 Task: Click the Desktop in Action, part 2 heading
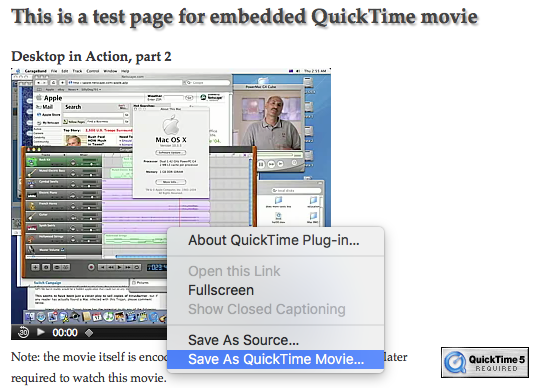coord(91,56)
